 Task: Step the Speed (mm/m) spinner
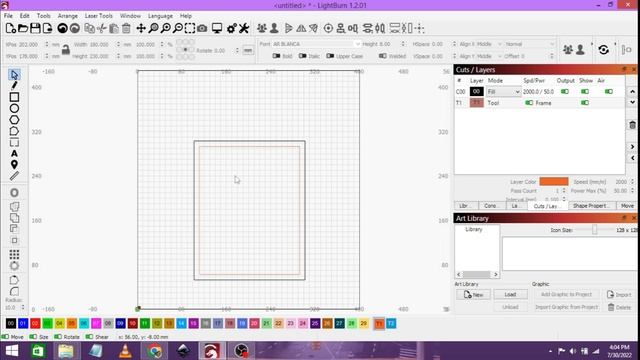(x=632, y=182)
